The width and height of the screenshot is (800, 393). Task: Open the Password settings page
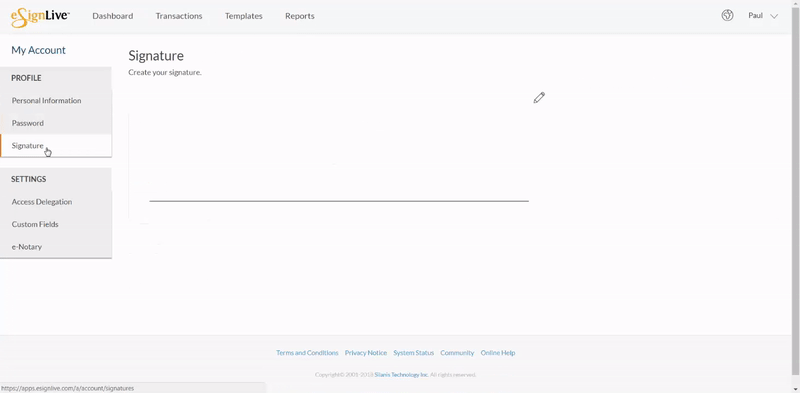click(56, 123)
